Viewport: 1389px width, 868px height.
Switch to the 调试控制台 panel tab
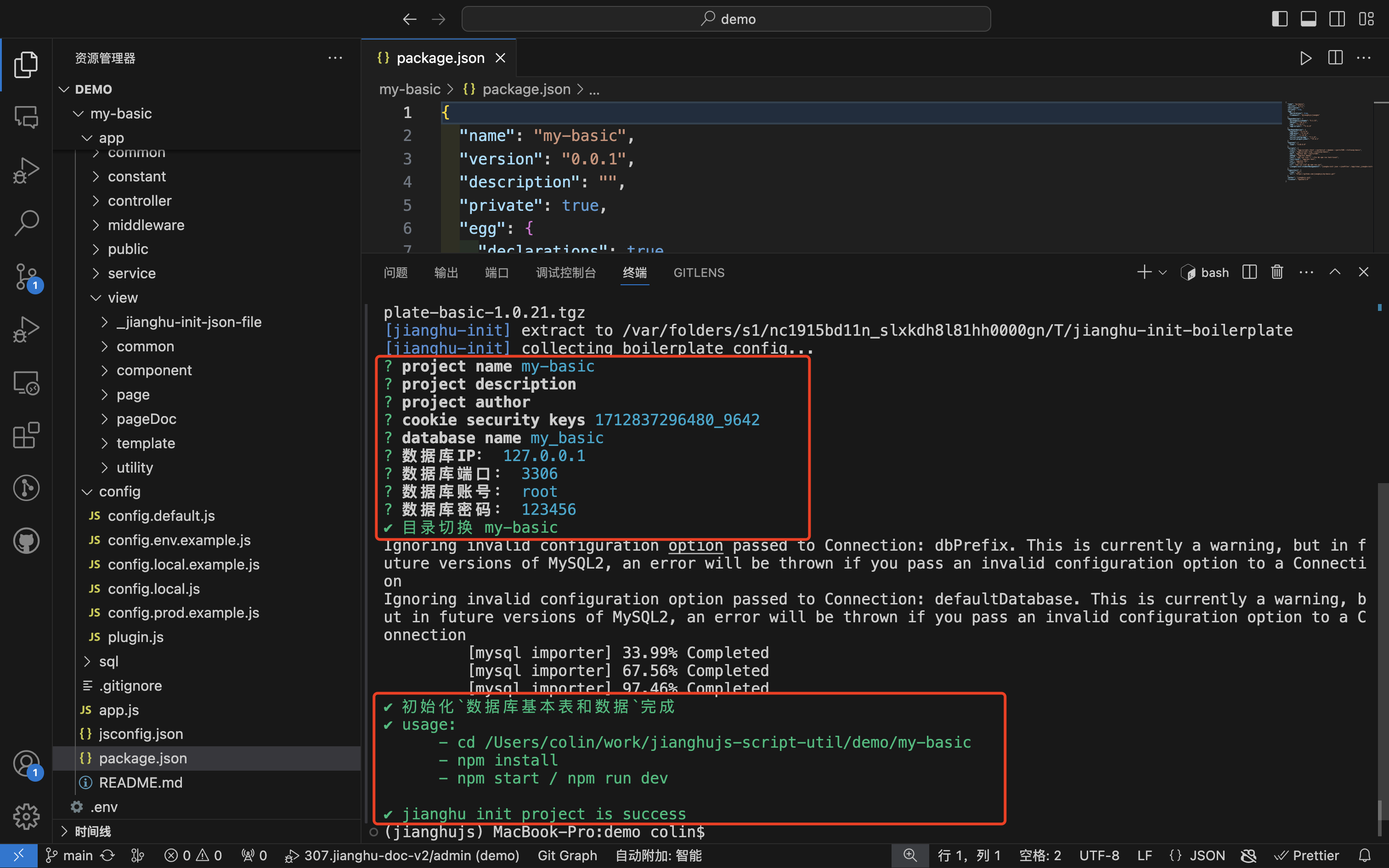[x=565, y=273]
